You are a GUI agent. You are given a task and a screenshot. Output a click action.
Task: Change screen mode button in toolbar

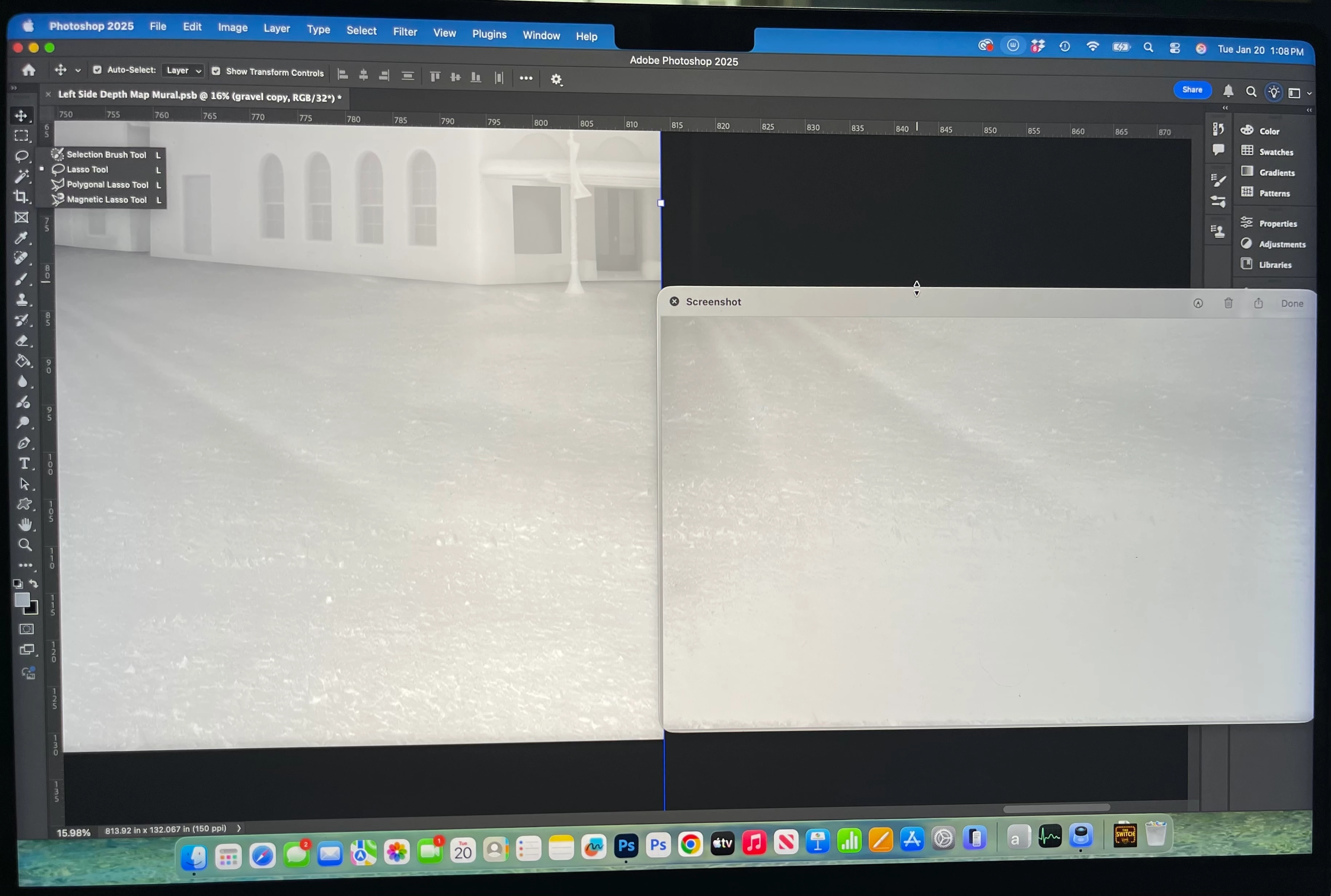27,650
